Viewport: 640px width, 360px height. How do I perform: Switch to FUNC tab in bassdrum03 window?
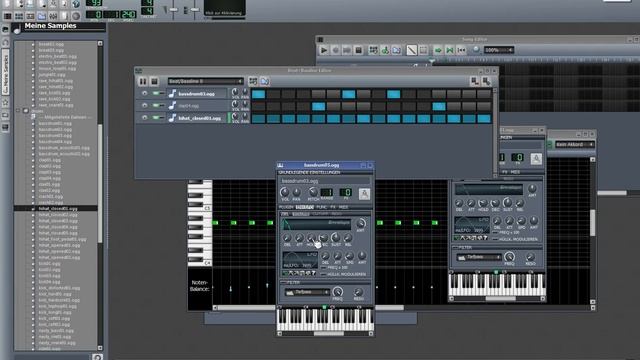point(322,207)
